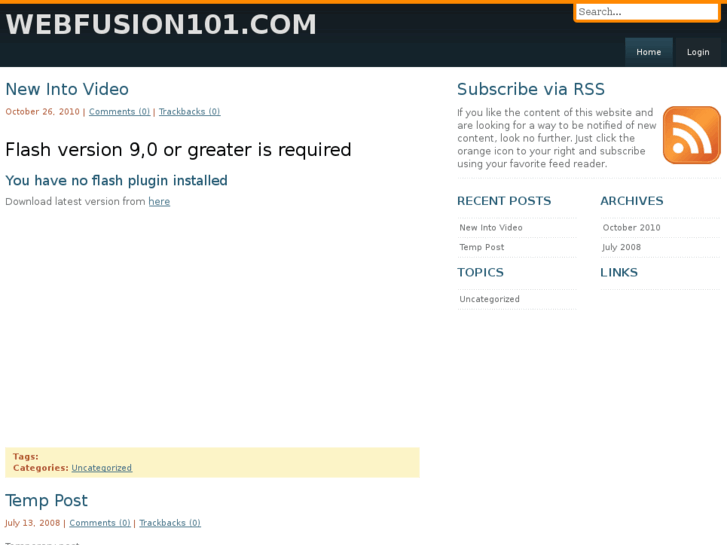Open Comments (0) under Temp Post
727x545 pixels.
point(100,523)
